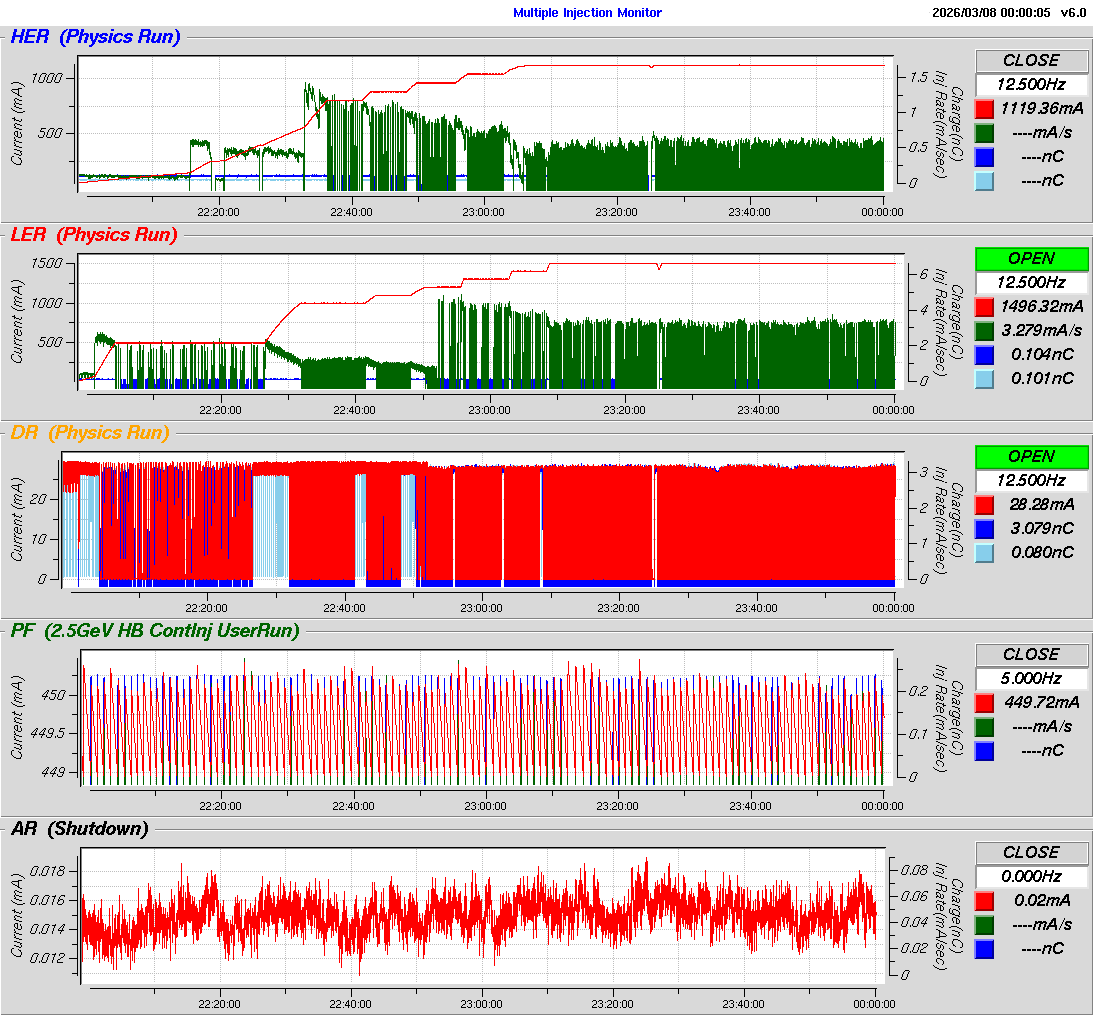This screenshot has height=1015, width=1093.
Task: Click the DR OPEN status button
Action: [x=1031, y=457]
